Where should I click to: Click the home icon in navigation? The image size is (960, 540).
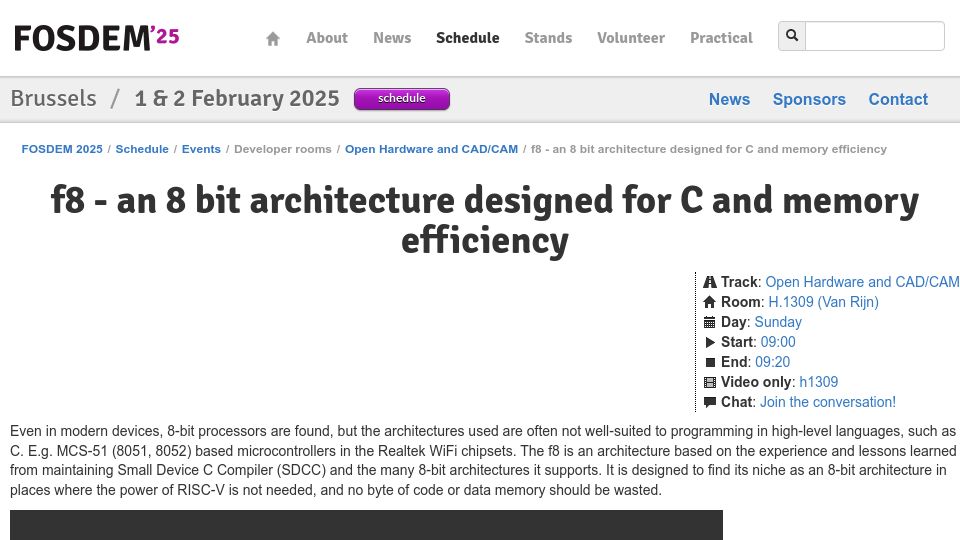273,39
